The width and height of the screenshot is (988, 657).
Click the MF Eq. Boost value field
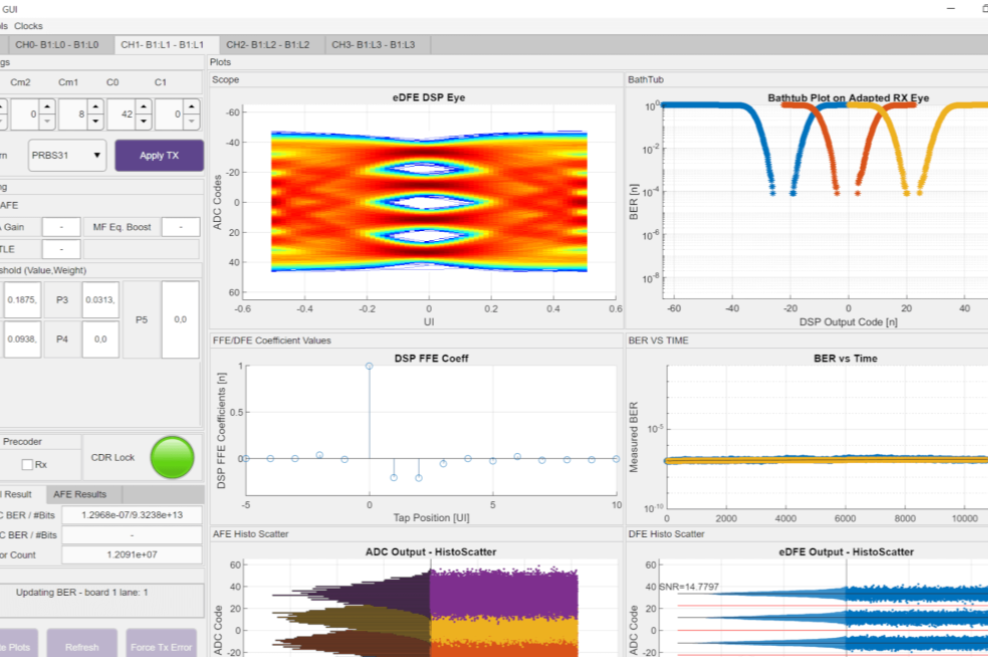[181, 227]
